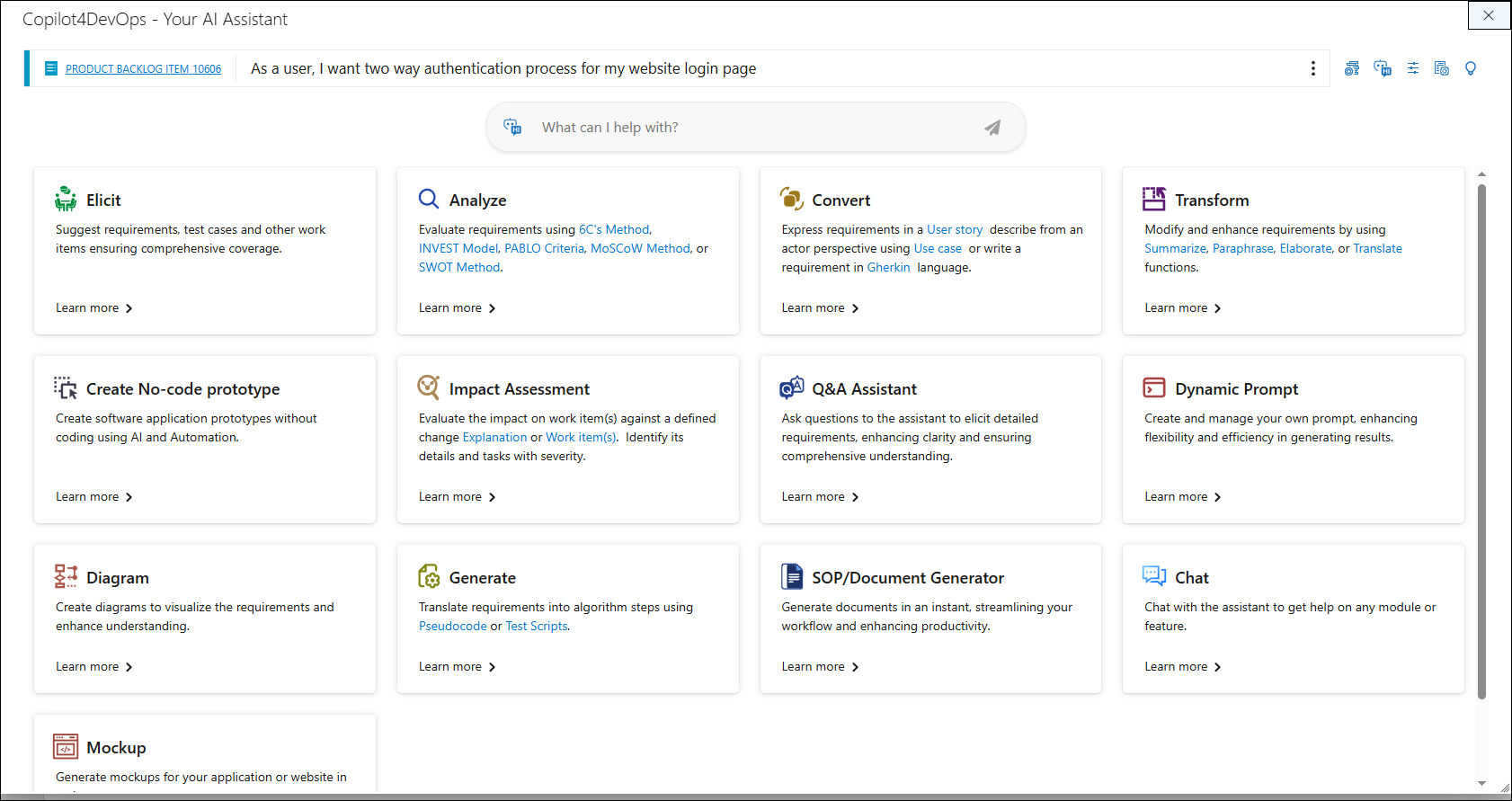The width and height of the screenshot is (1512, 801).
Task: Open Learn more on Impact Assessment card
Action: click(458, 497)
